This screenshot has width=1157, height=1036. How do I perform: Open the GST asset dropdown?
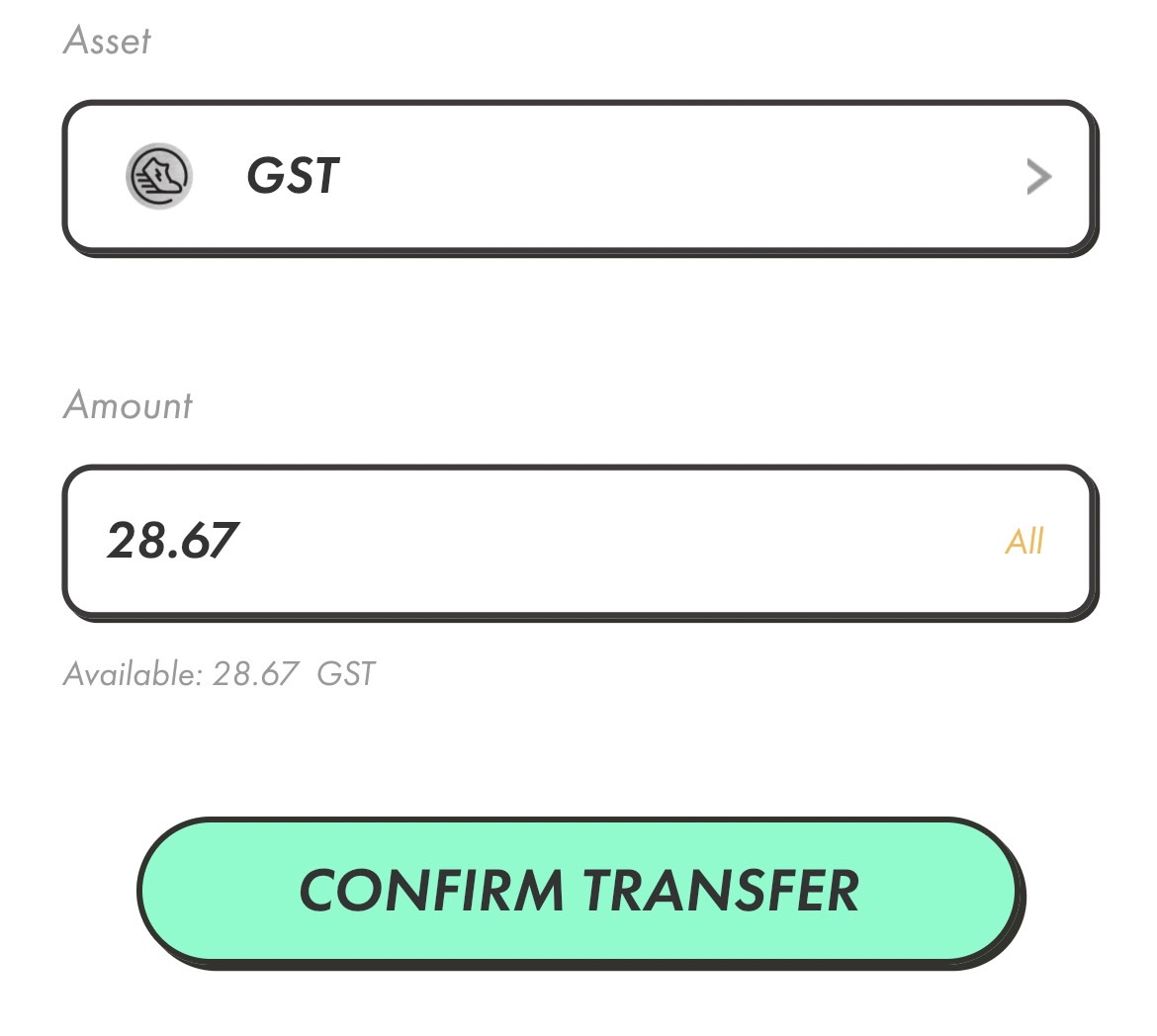[x=579, y=177]
